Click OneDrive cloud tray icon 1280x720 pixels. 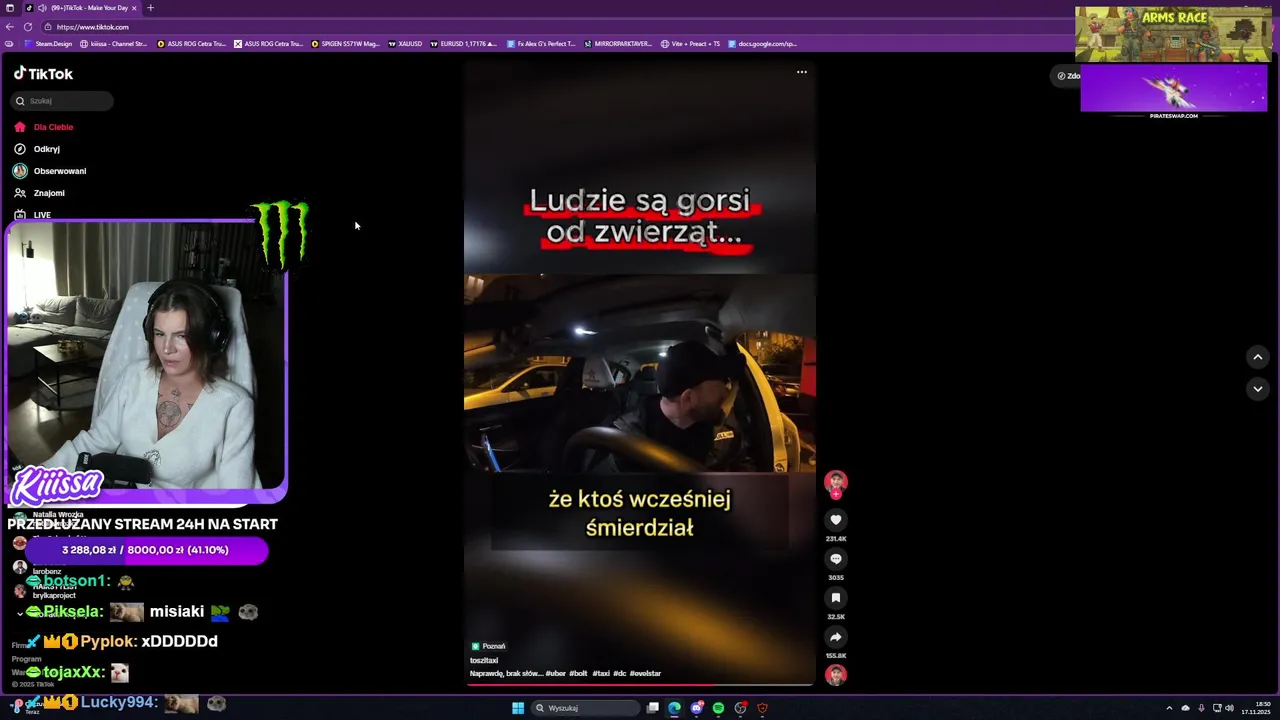[1185, 708]
